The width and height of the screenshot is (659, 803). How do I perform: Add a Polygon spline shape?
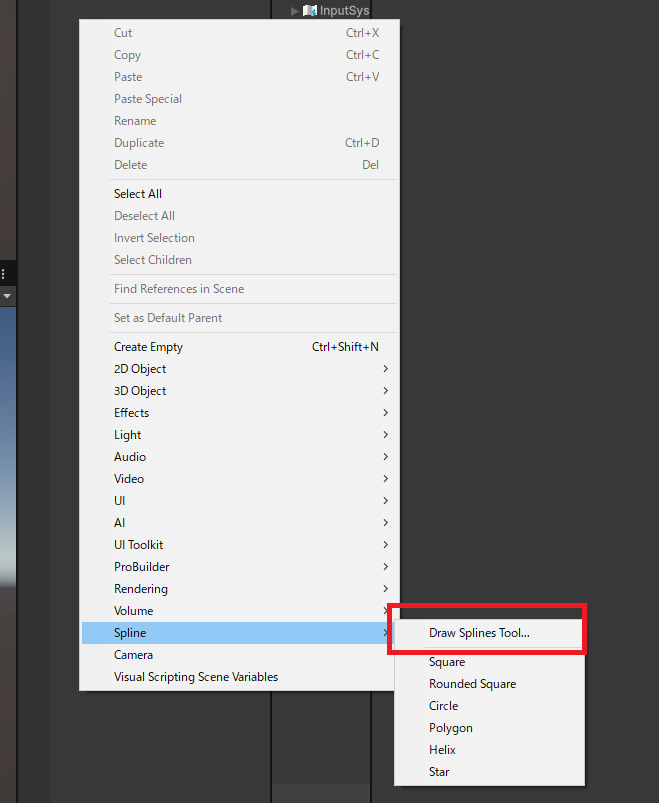pyautogui.click(x=450, y=728)
